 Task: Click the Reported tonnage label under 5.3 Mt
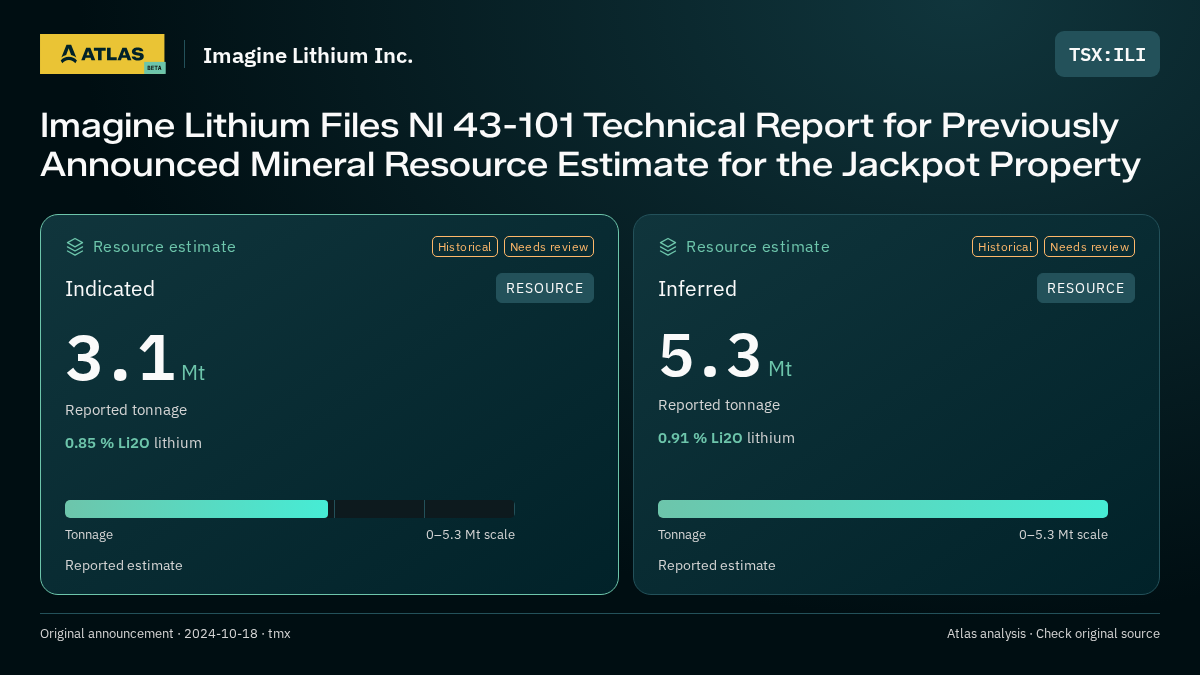point(719,405)
